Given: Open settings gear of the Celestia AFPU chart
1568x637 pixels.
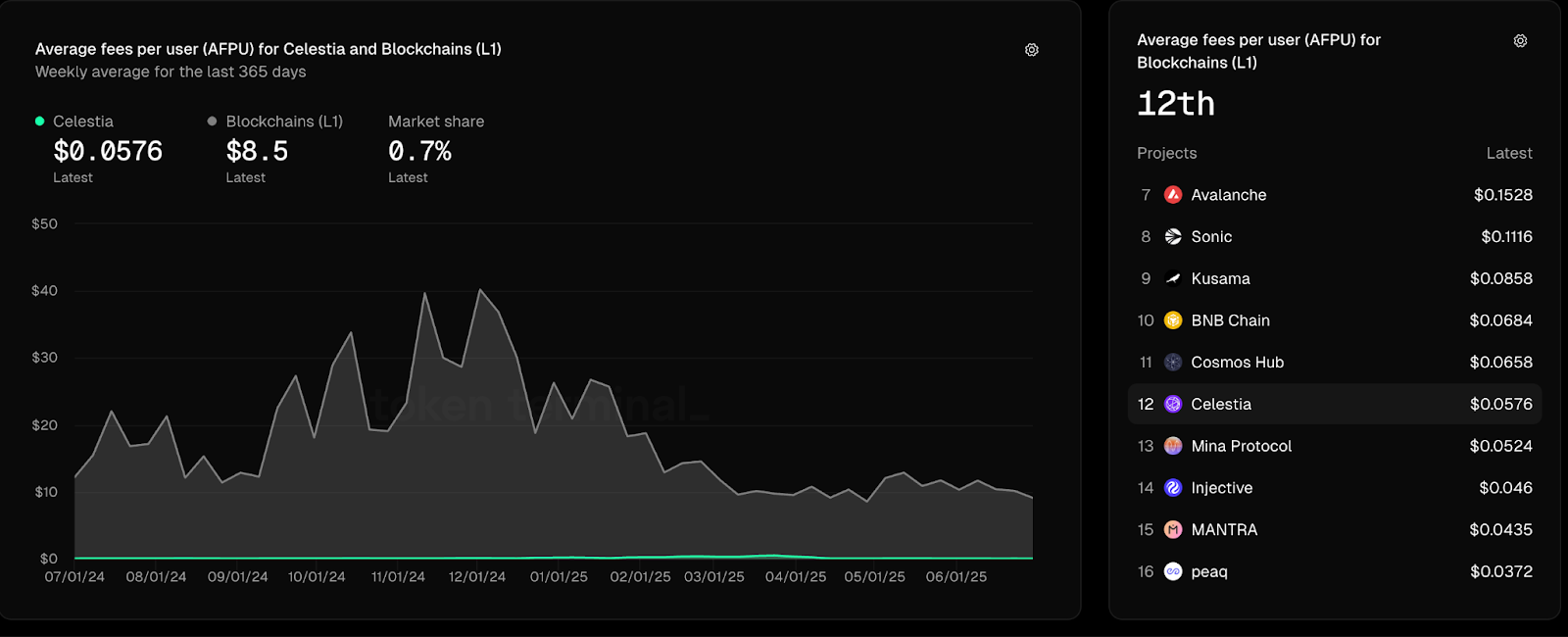Looking at the screenshot, I should click(1032, 50).
